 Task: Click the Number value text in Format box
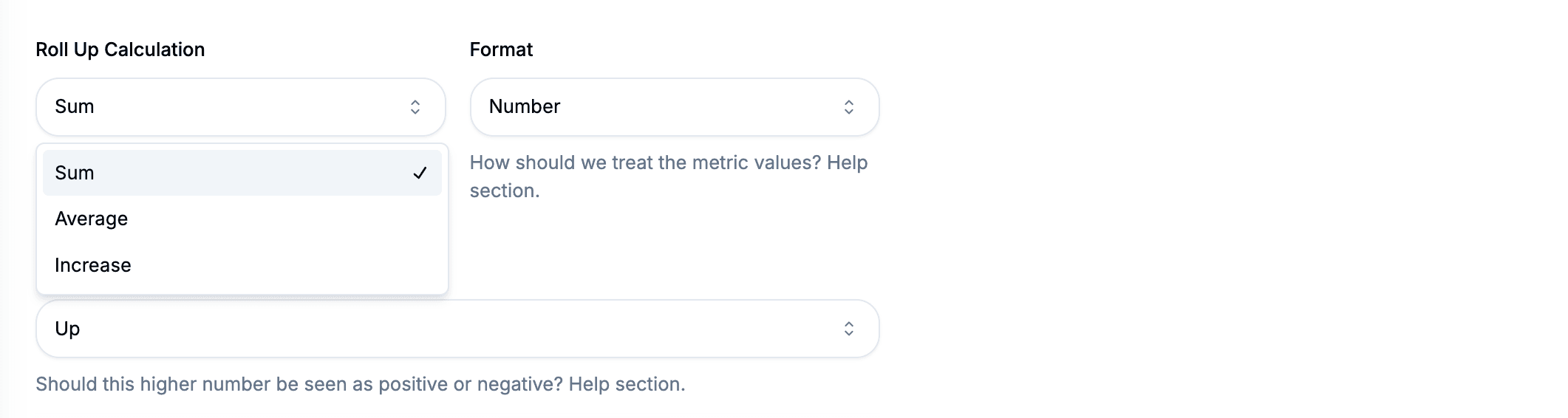tap(525, 106)
